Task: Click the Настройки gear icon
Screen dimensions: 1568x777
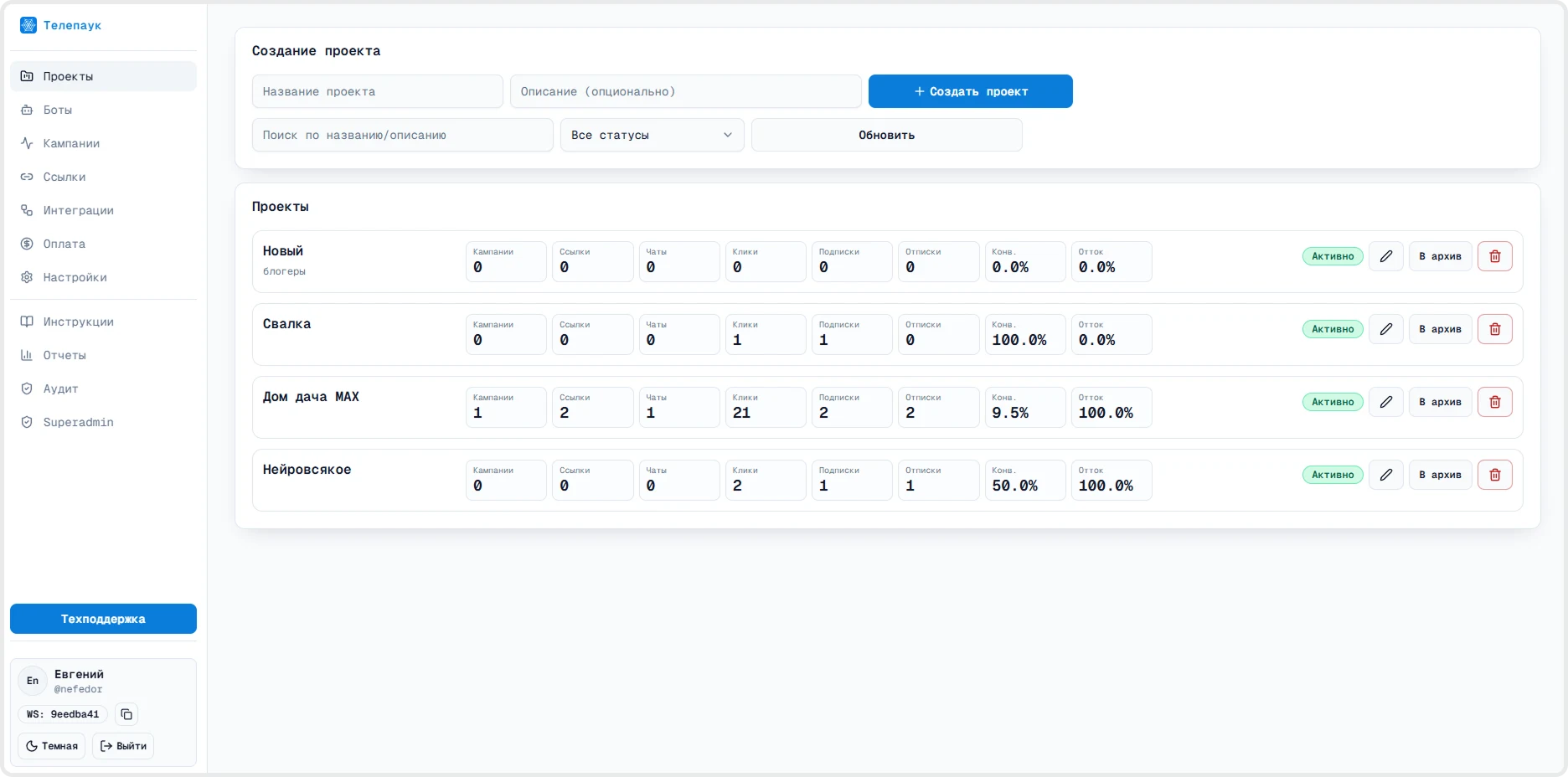Action: tap(27, 277)
